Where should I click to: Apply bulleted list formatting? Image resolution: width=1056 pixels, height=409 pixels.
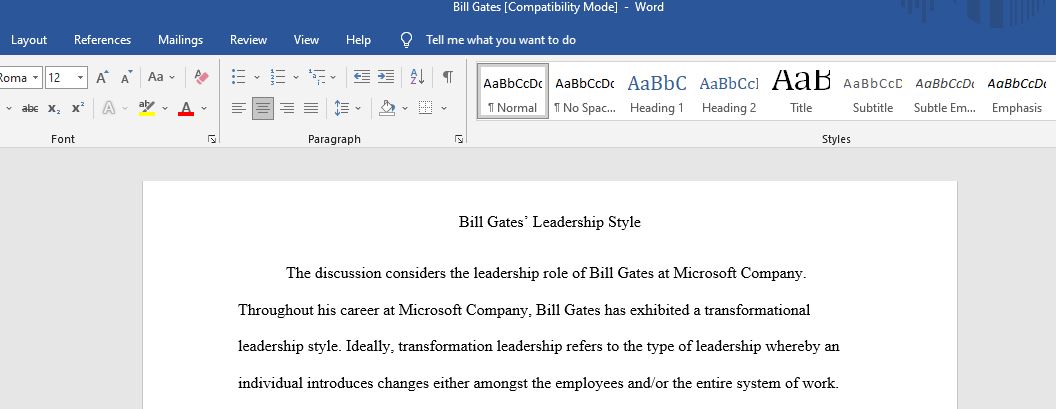coord(238,77)
